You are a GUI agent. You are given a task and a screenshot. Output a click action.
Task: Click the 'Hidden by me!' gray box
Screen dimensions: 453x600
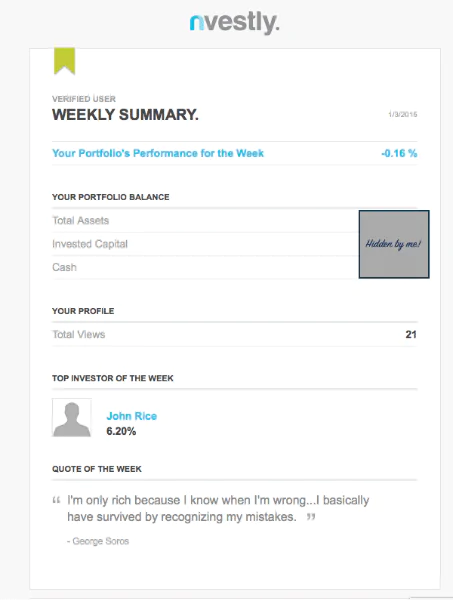394,244
